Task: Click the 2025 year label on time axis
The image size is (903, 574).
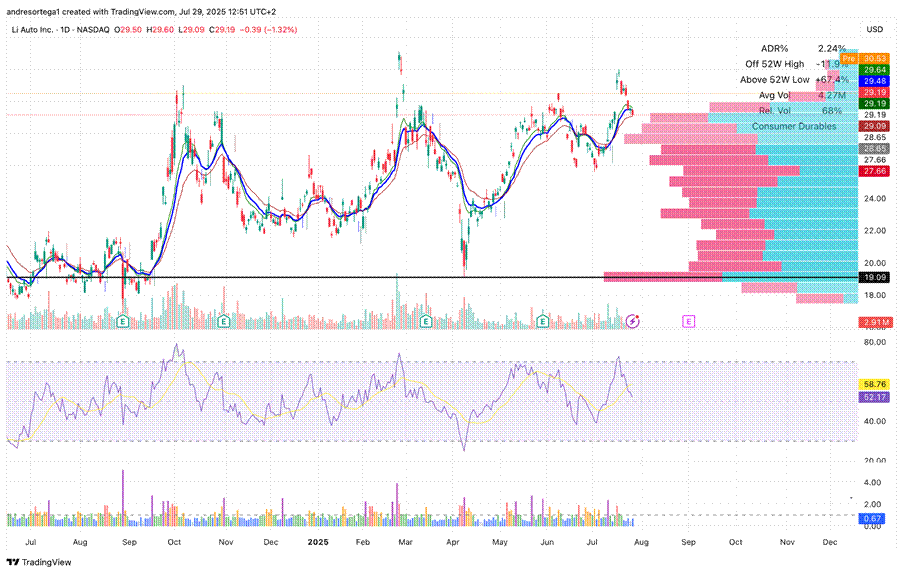Action: click(x=318, y=542)
